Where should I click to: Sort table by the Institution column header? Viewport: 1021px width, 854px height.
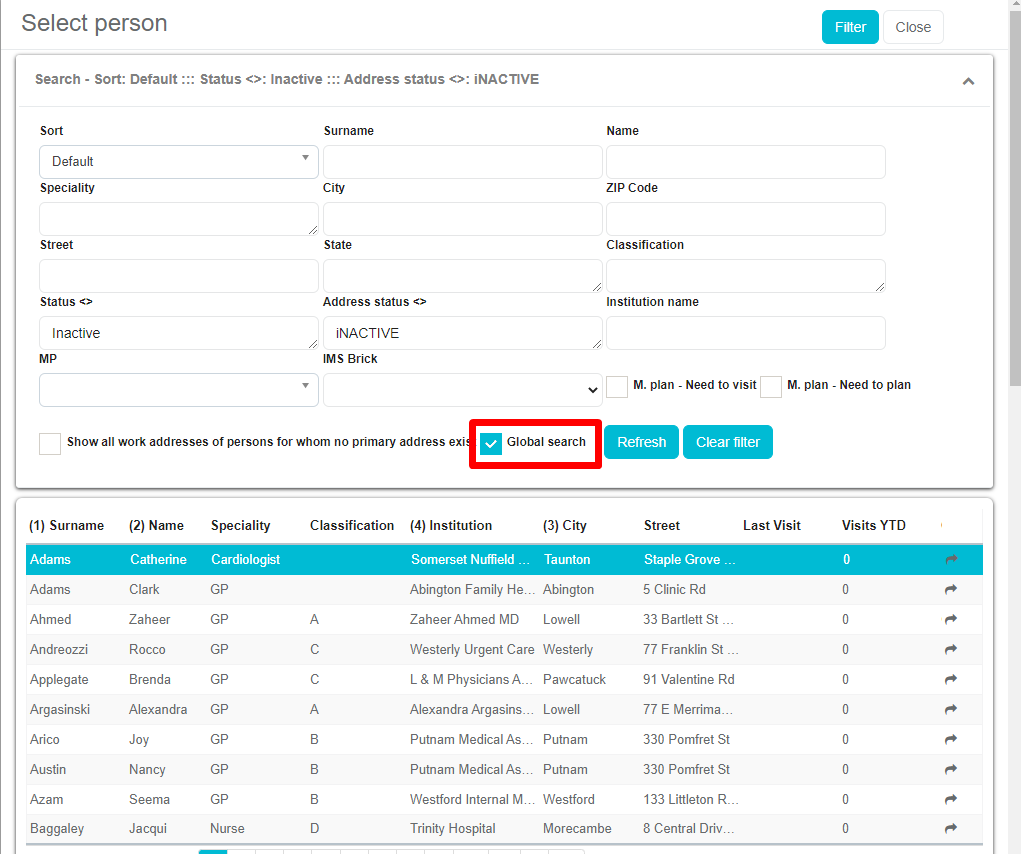coord(451,525)
